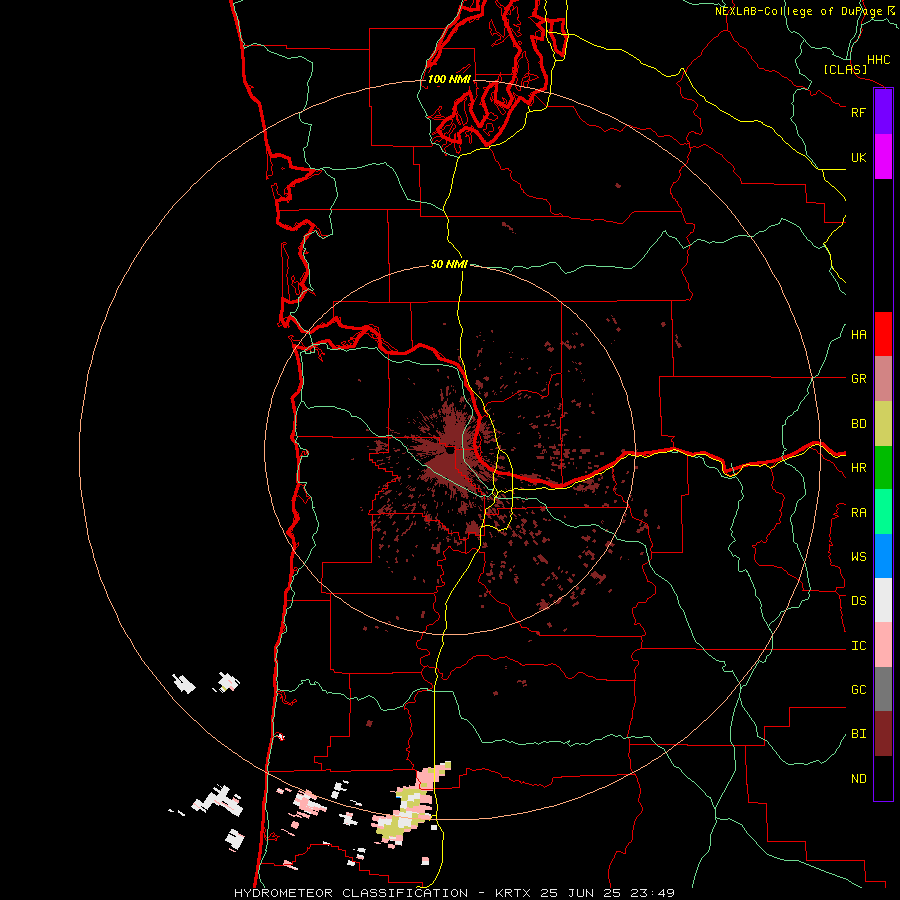The image size is (900, 900).
Task: Click the RF purple legend swatch
Action: [883, 112]
